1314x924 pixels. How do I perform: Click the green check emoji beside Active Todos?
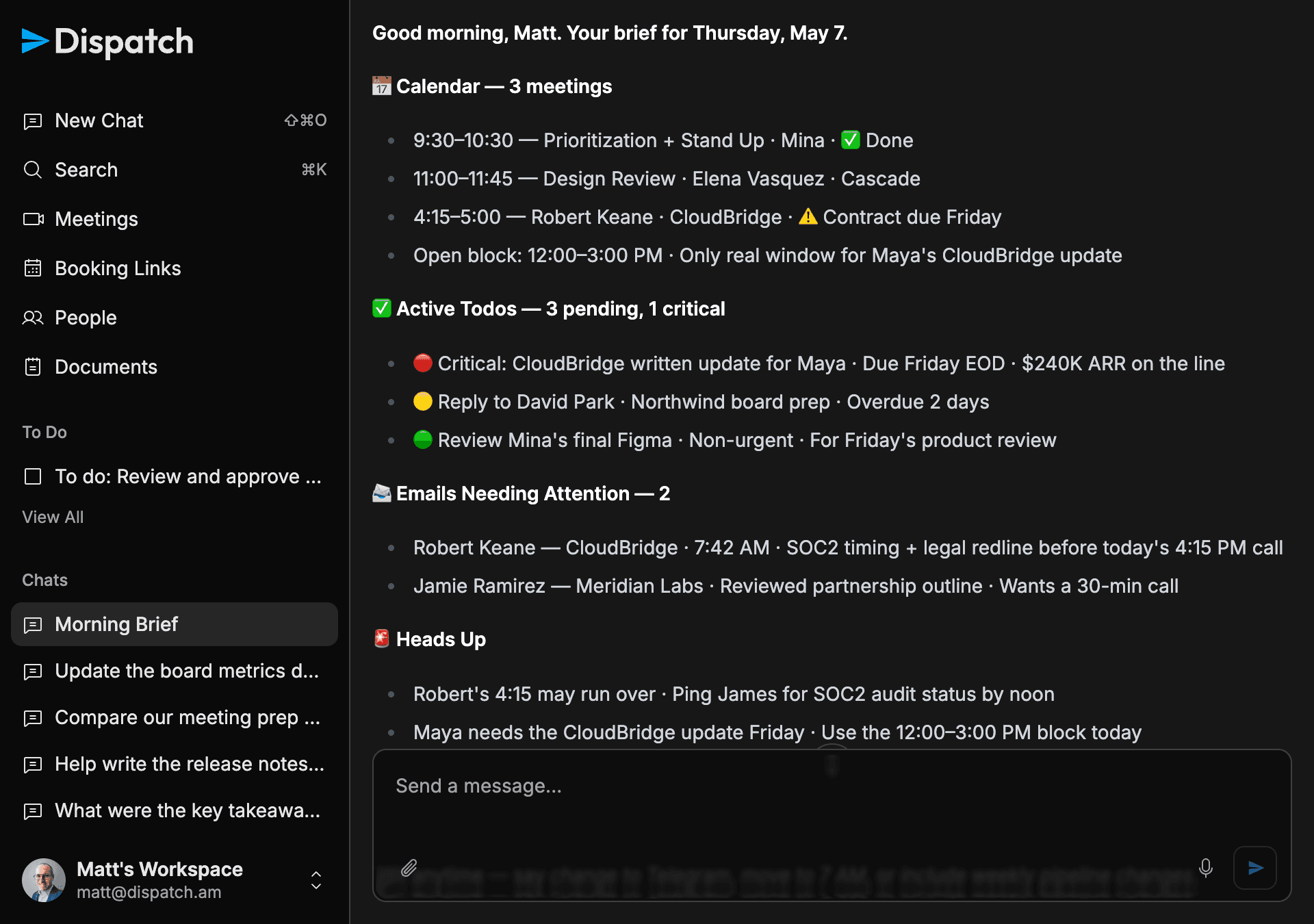[382, 309]
